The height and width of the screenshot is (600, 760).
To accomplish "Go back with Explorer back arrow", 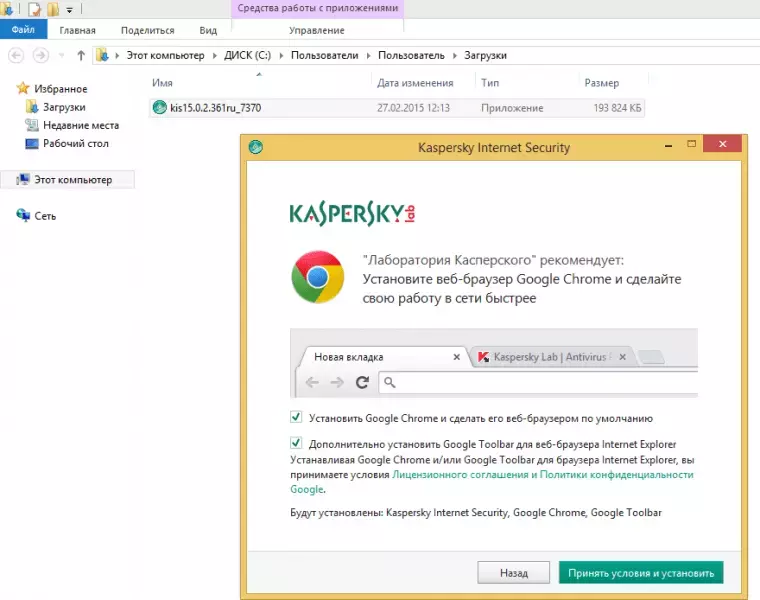I will tap(16, 56).
